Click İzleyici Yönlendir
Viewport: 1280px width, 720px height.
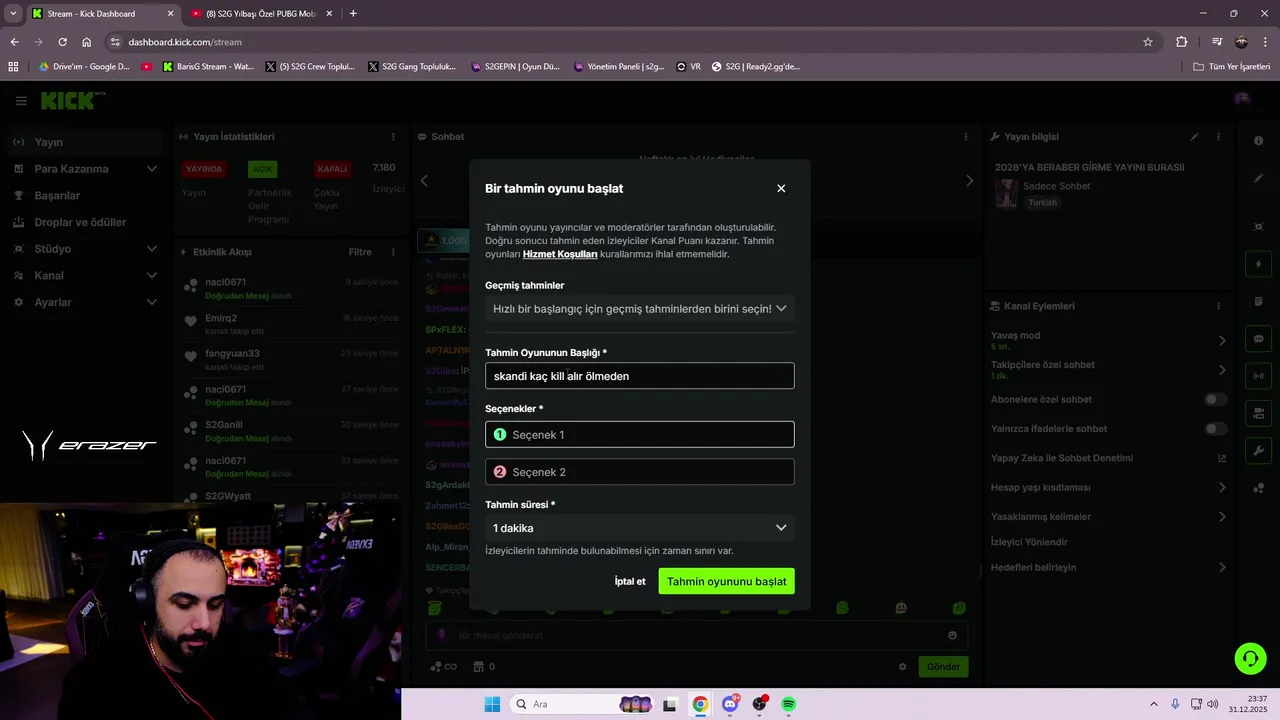point(1029,542)
